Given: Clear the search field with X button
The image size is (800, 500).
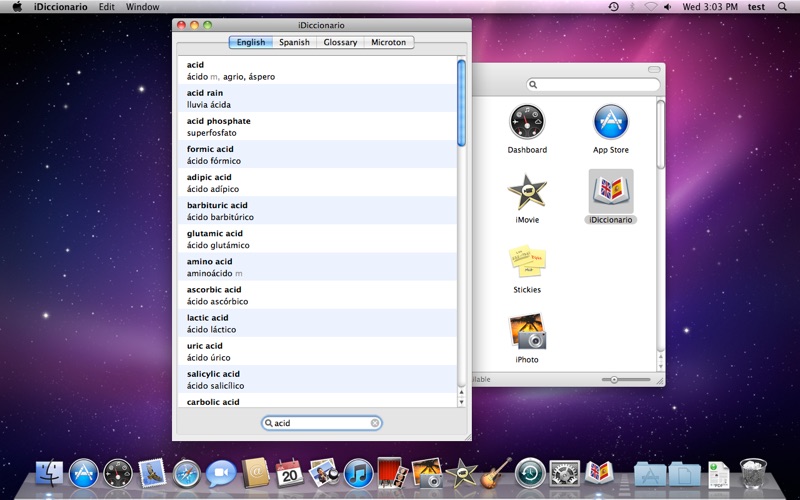Looking at the screenshot, I should pyautogui.click(x=374, y=423).
